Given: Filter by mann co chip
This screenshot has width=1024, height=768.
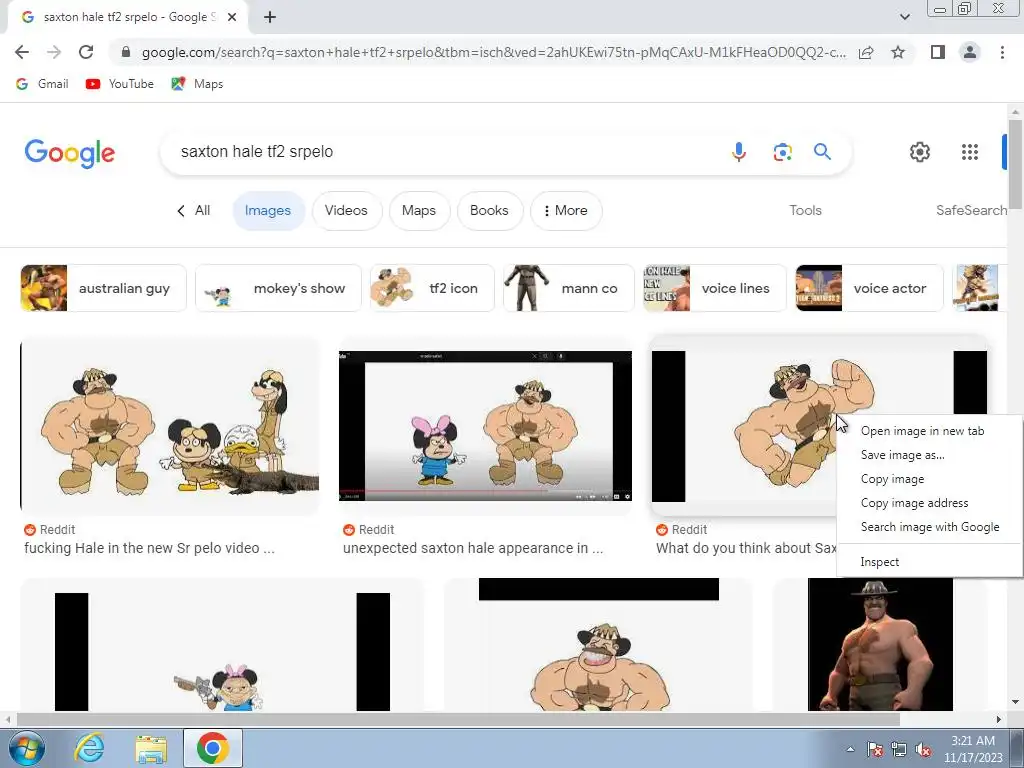Looking at the screenshot, I should pyautogui.click(x=568, y=288).
